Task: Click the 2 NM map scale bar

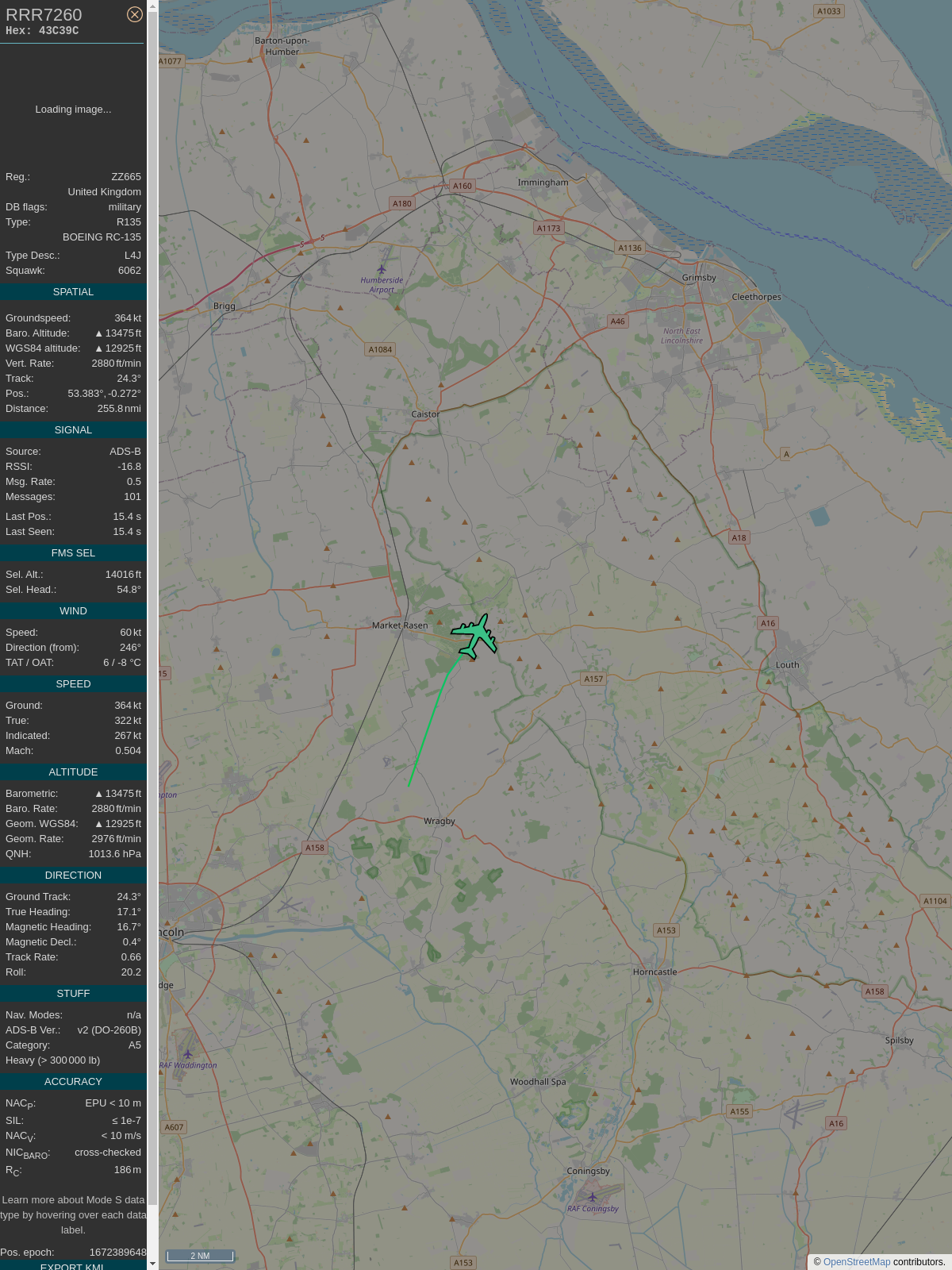Action: pos(200,1256)
